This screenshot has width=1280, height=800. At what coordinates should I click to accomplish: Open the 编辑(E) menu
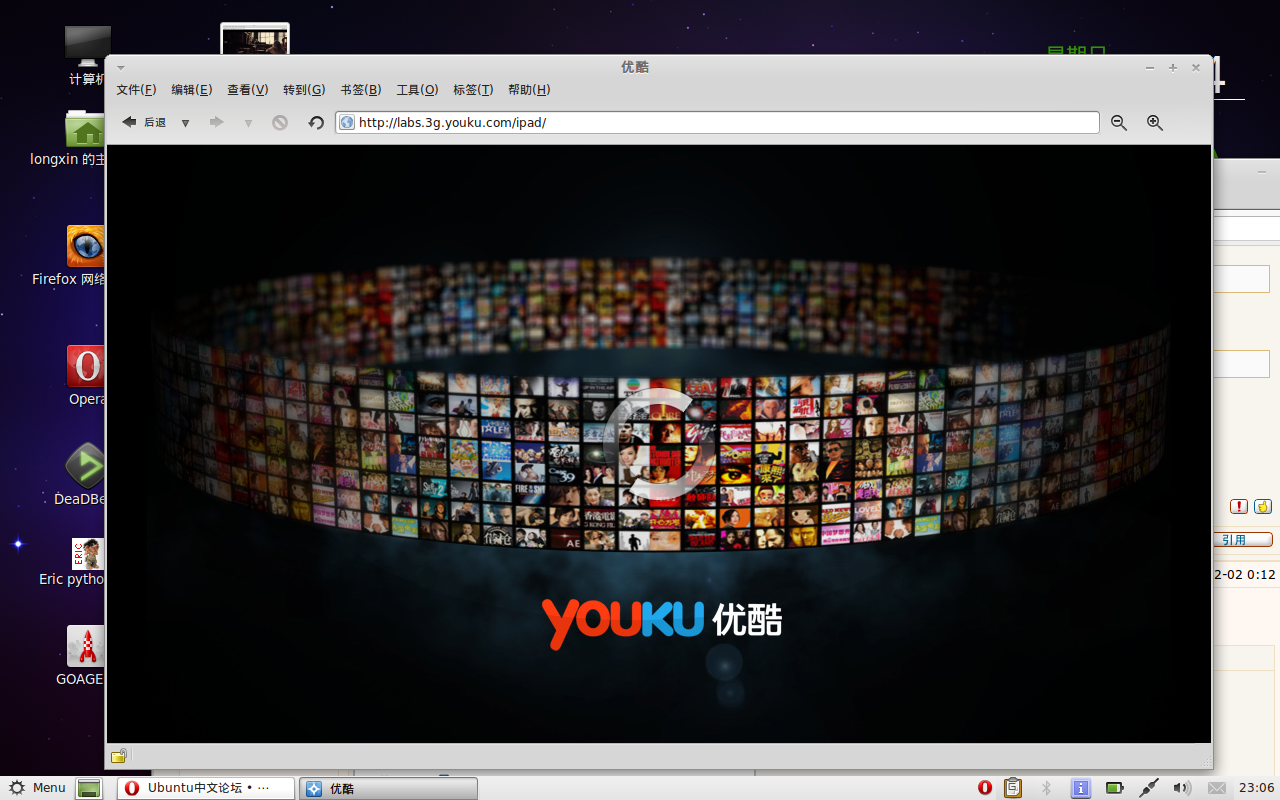click(x=191, y=90)
